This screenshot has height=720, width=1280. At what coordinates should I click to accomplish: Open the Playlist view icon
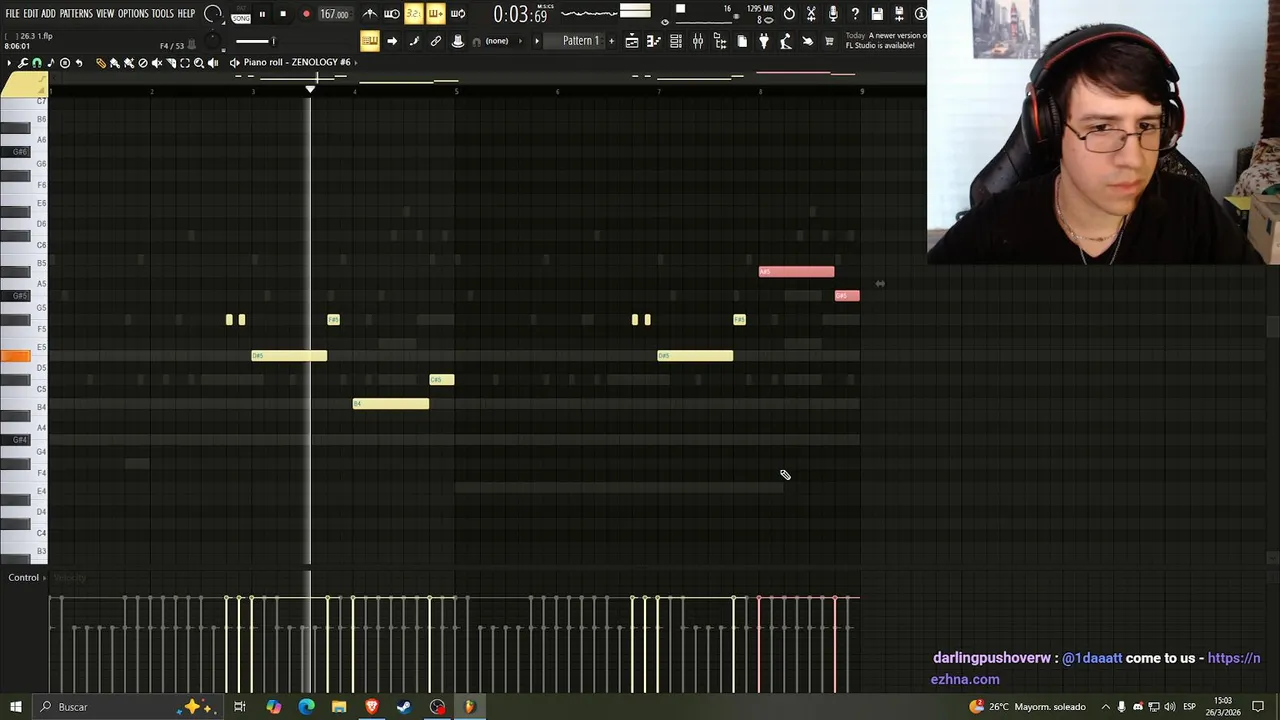(x=632, y=41)
